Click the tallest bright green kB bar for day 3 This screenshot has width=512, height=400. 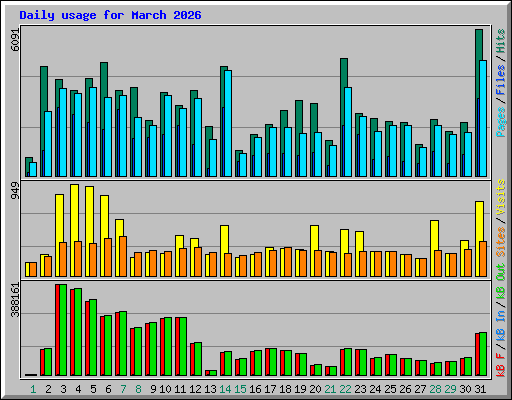pos(63,330)
